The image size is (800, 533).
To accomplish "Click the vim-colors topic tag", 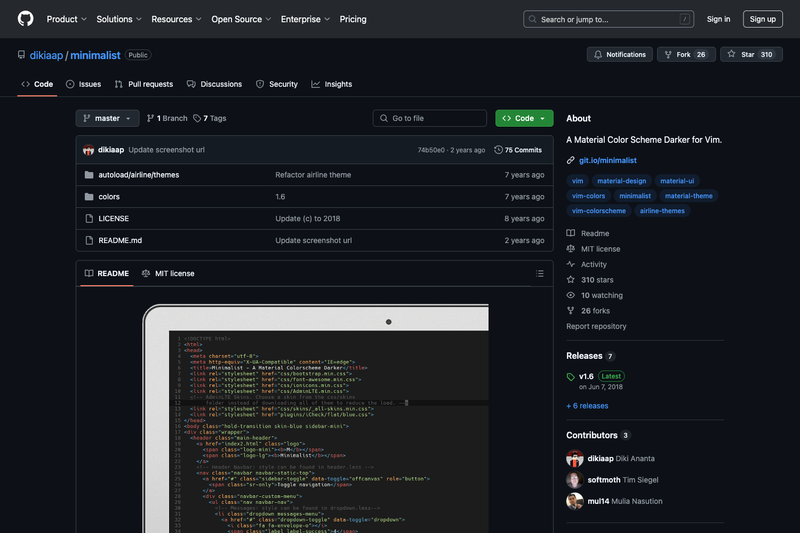I will tap(588, 196).
